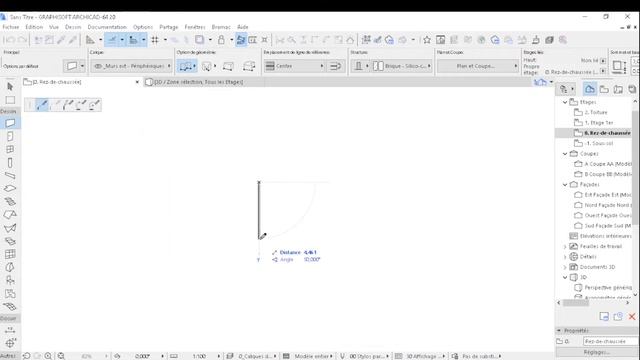Click the Rez-de-chaussée name field in properties
This screenshot has width=640, height=360.
611,341
